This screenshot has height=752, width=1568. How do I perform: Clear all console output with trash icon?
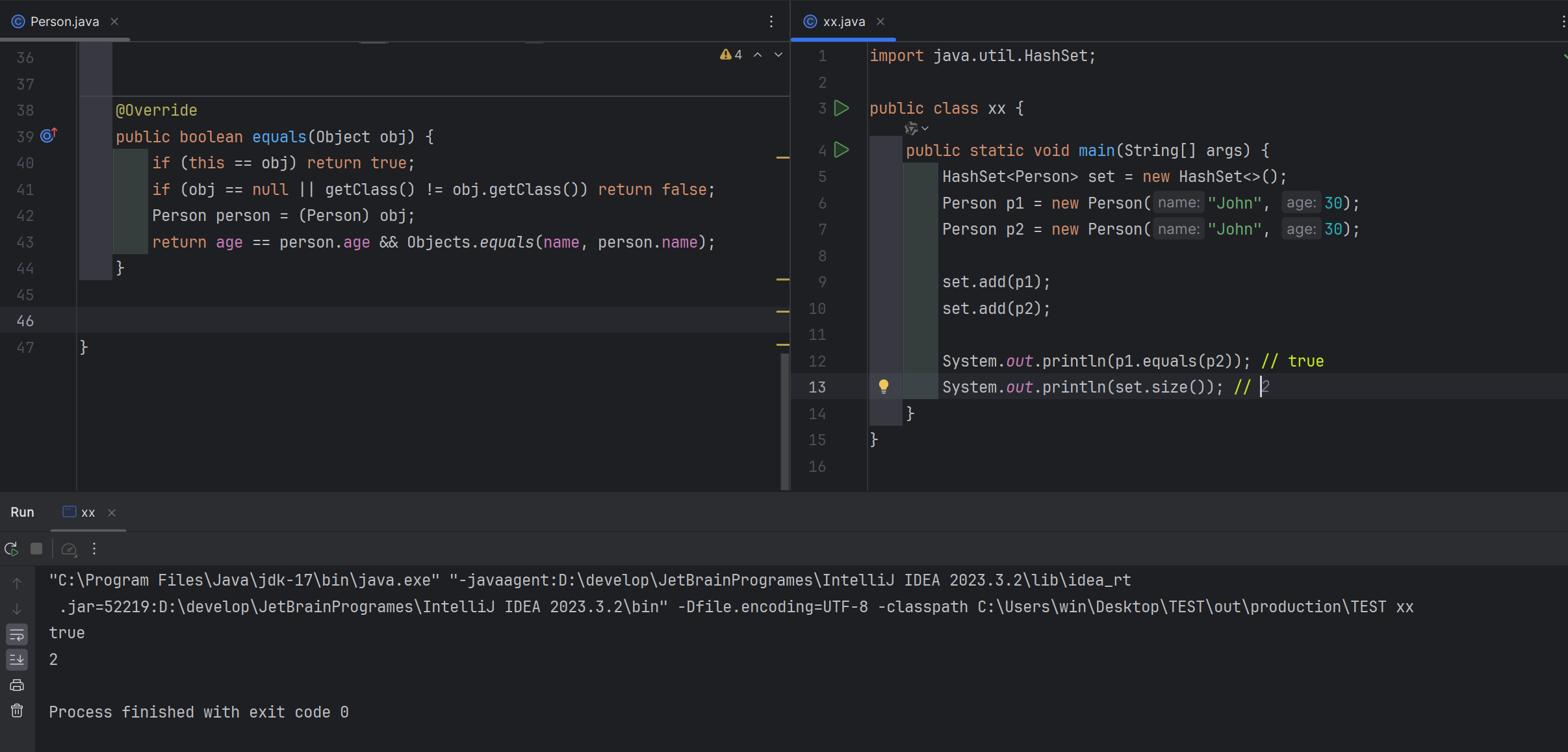[17, 710]
